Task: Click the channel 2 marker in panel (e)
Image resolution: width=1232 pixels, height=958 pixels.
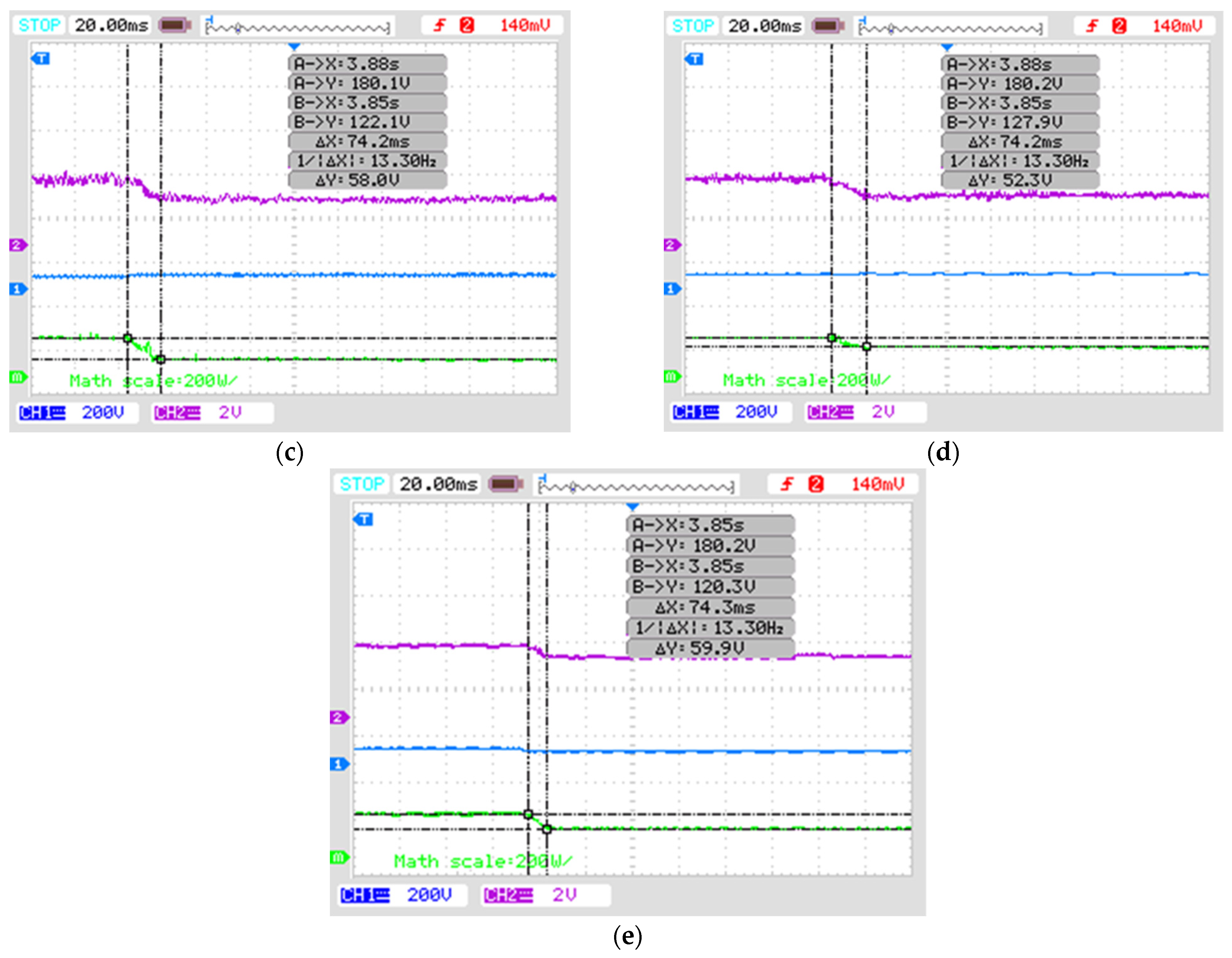Action: tap(339, 718)
